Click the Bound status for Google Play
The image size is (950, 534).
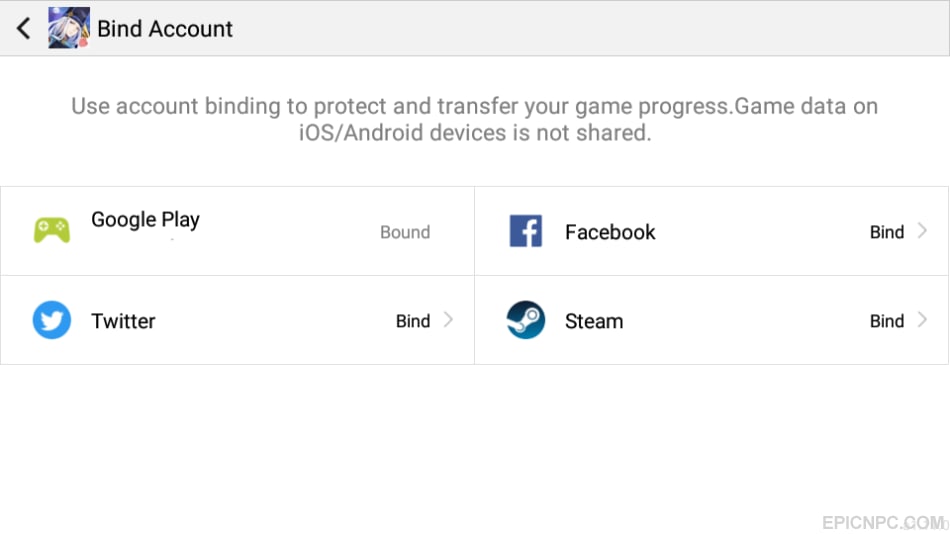405,232
